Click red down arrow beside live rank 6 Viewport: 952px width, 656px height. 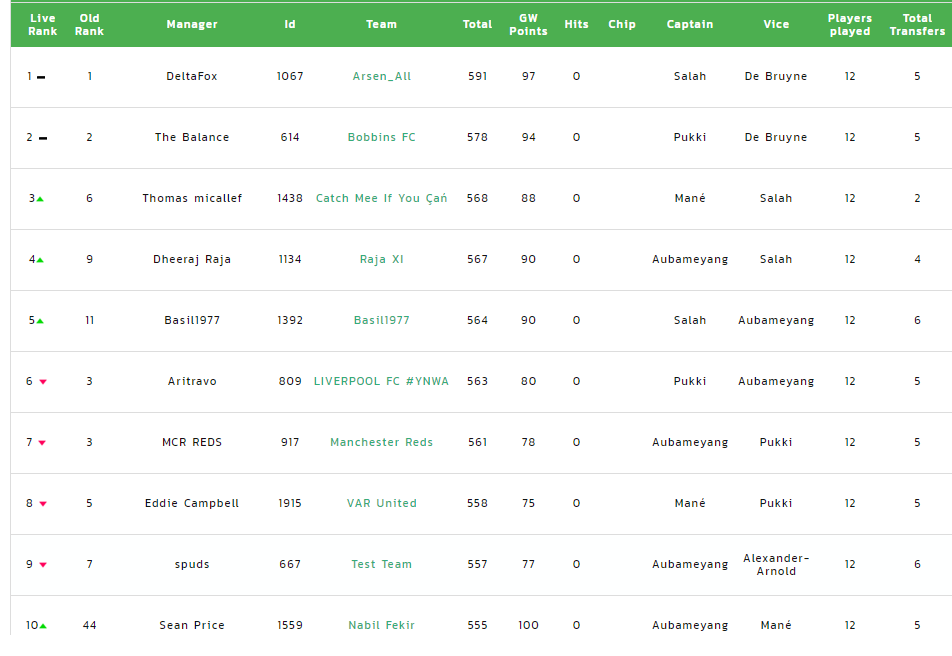coord(43,382)
